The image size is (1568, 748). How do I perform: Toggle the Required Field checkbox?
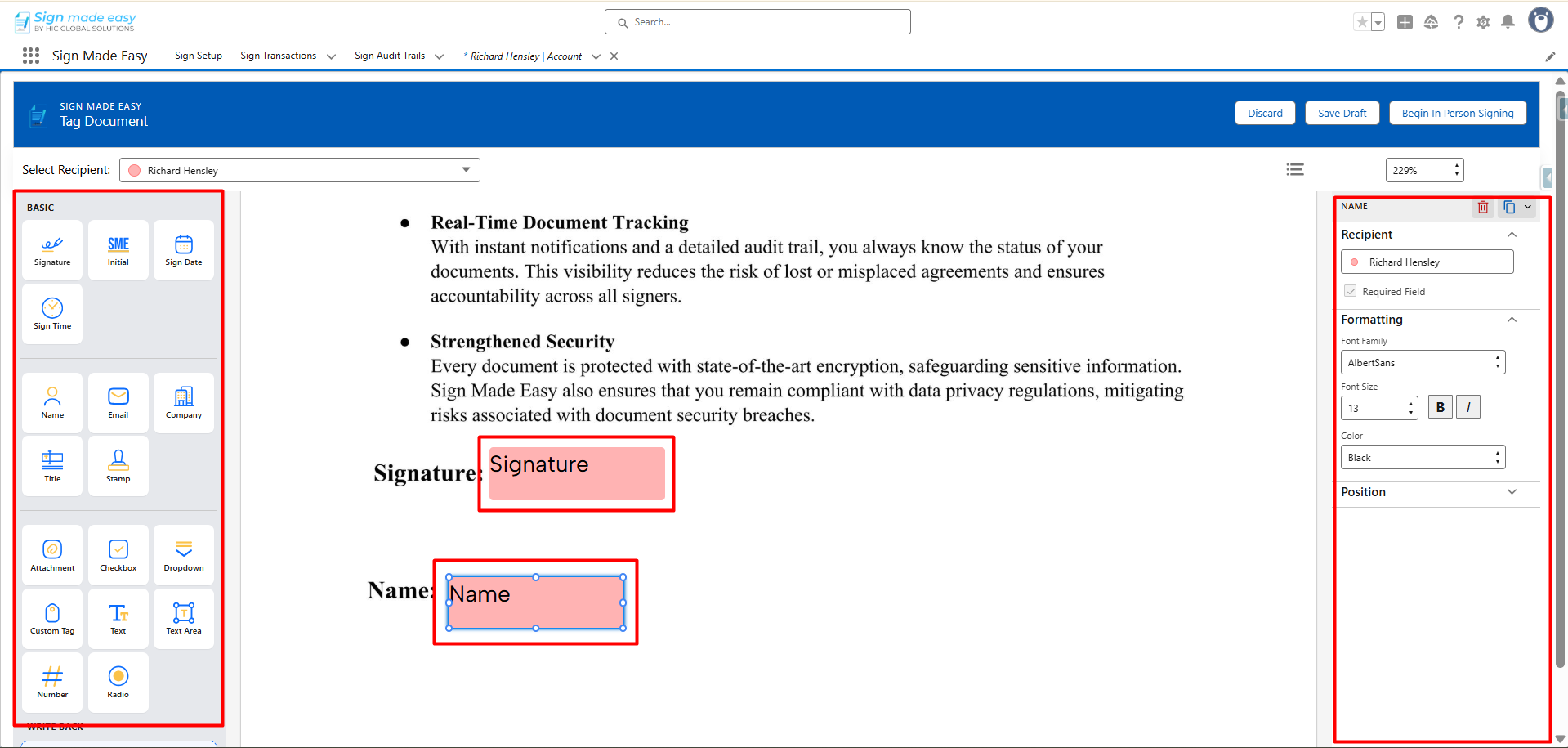[x=1351, y=291]
